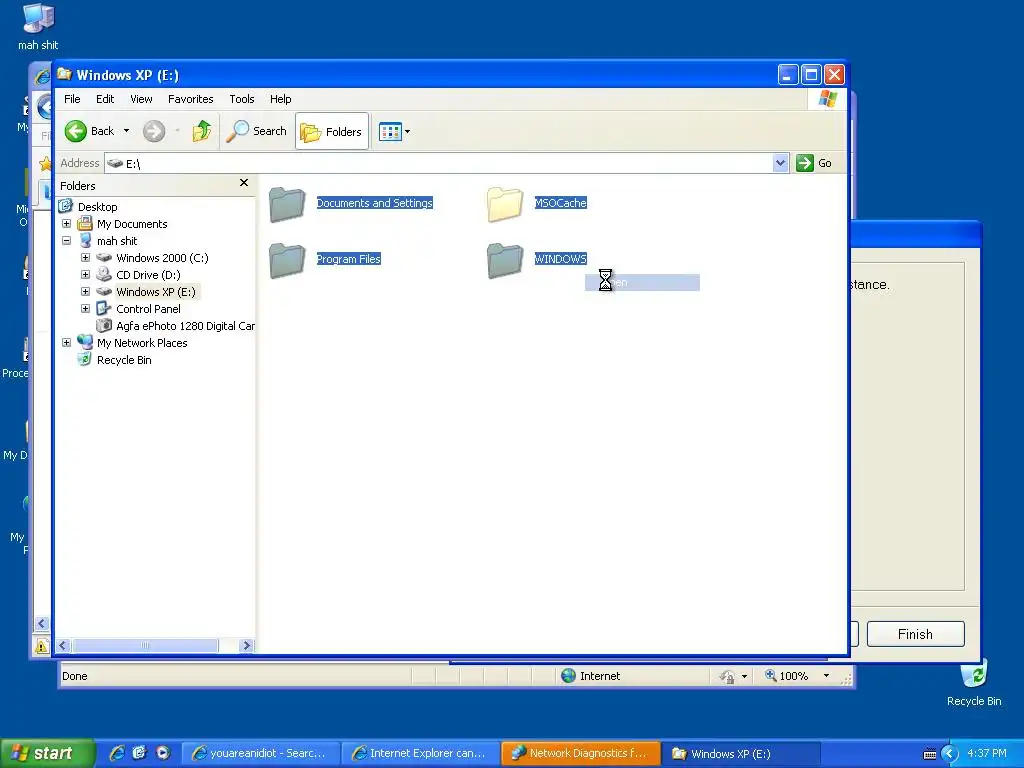The image size is (1024, 768).
Task: Expand Windows 2000 (C:) tree node
Action: pyautogui.click(x=86, y=258)
